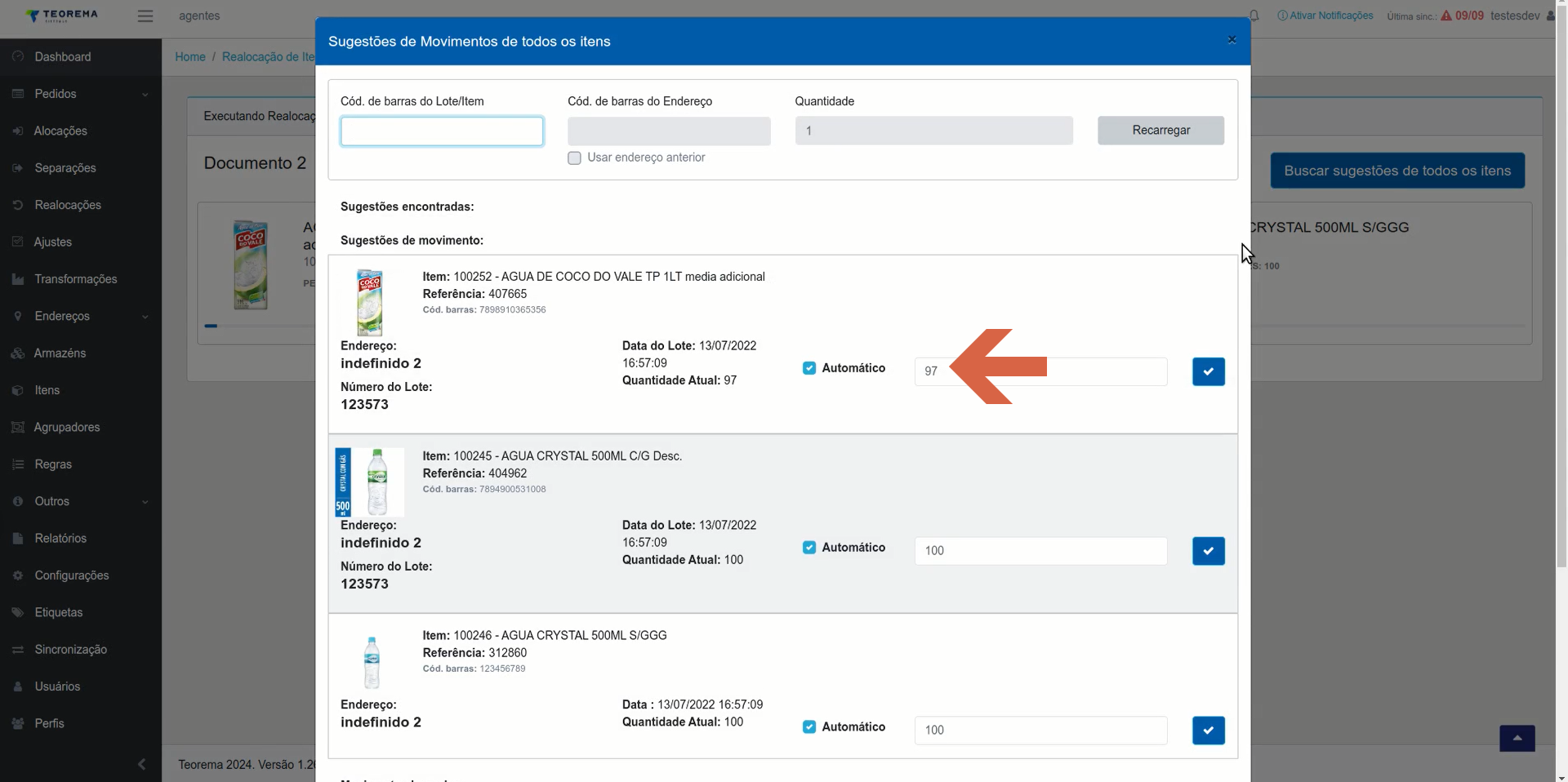The width and height of the screenshot is (1568, 782).
Task: Click the Cód. de barras do Endereço field
Action: (669, 131)
